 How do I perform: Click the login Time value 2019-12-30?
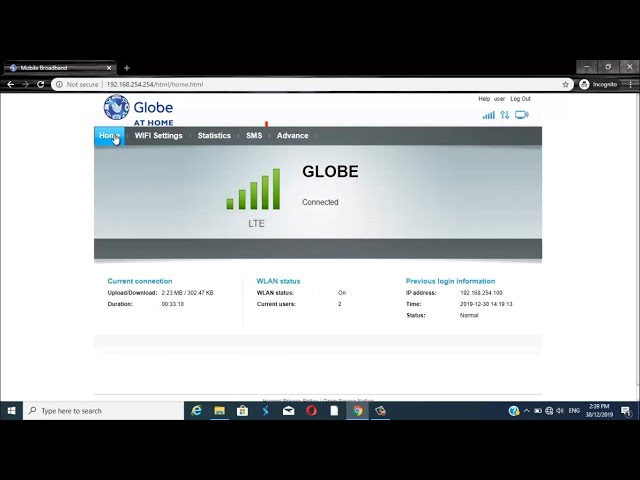tap(486, 304)
